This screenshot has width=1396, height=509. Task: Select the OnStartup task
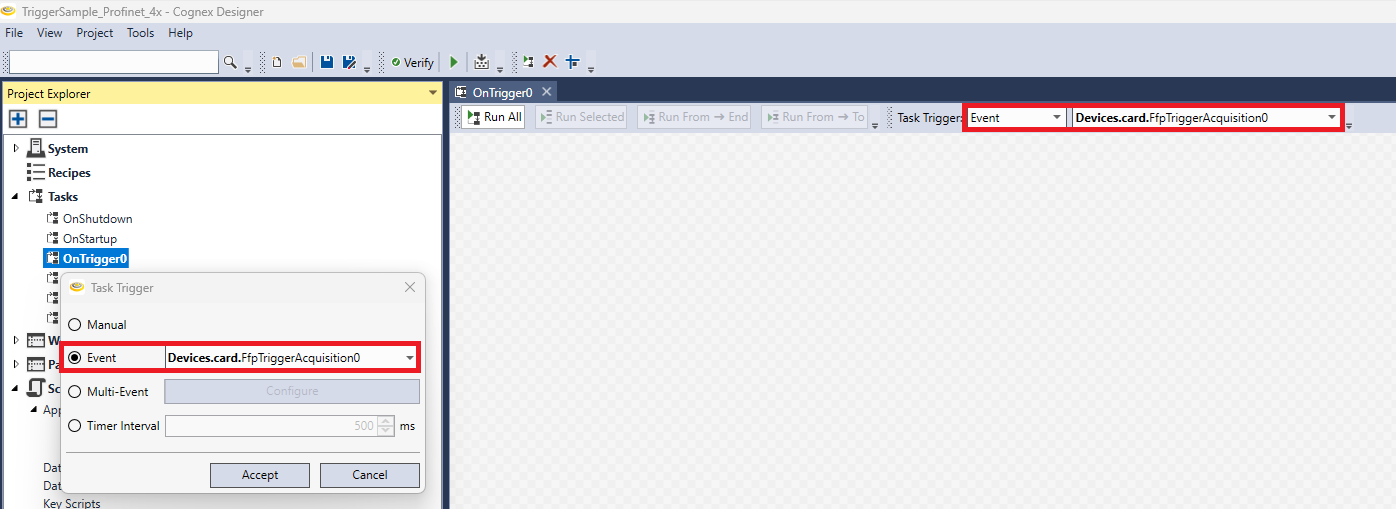(90, 239)
